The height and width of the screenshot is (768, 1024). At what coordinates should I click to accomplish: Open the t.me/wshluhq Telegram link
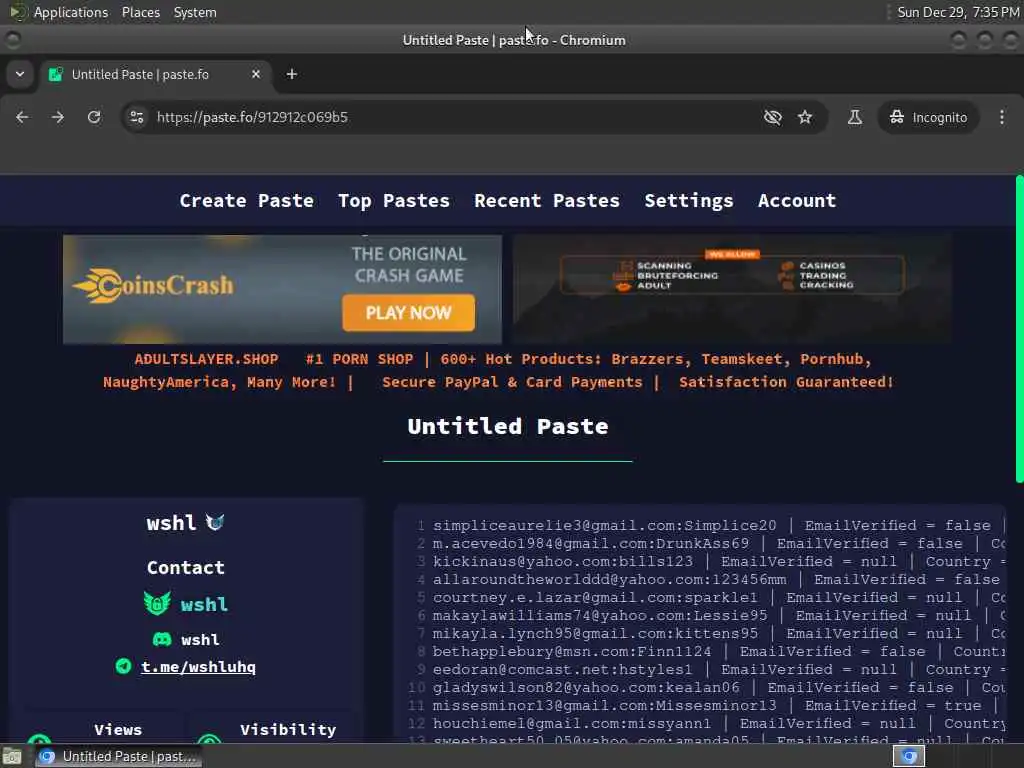coord(198,667)
